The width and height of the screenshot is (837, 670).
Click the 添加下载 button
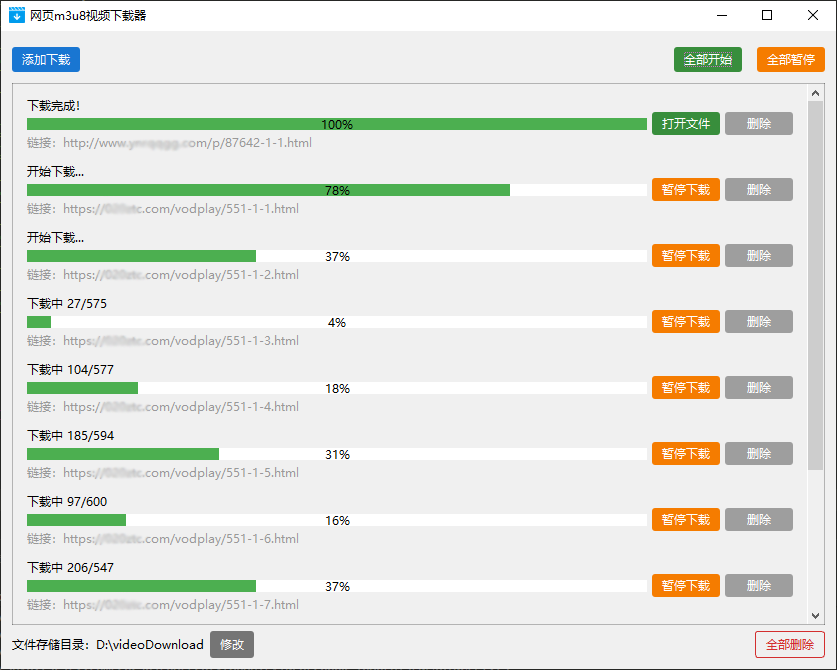(x=46, y=59)
